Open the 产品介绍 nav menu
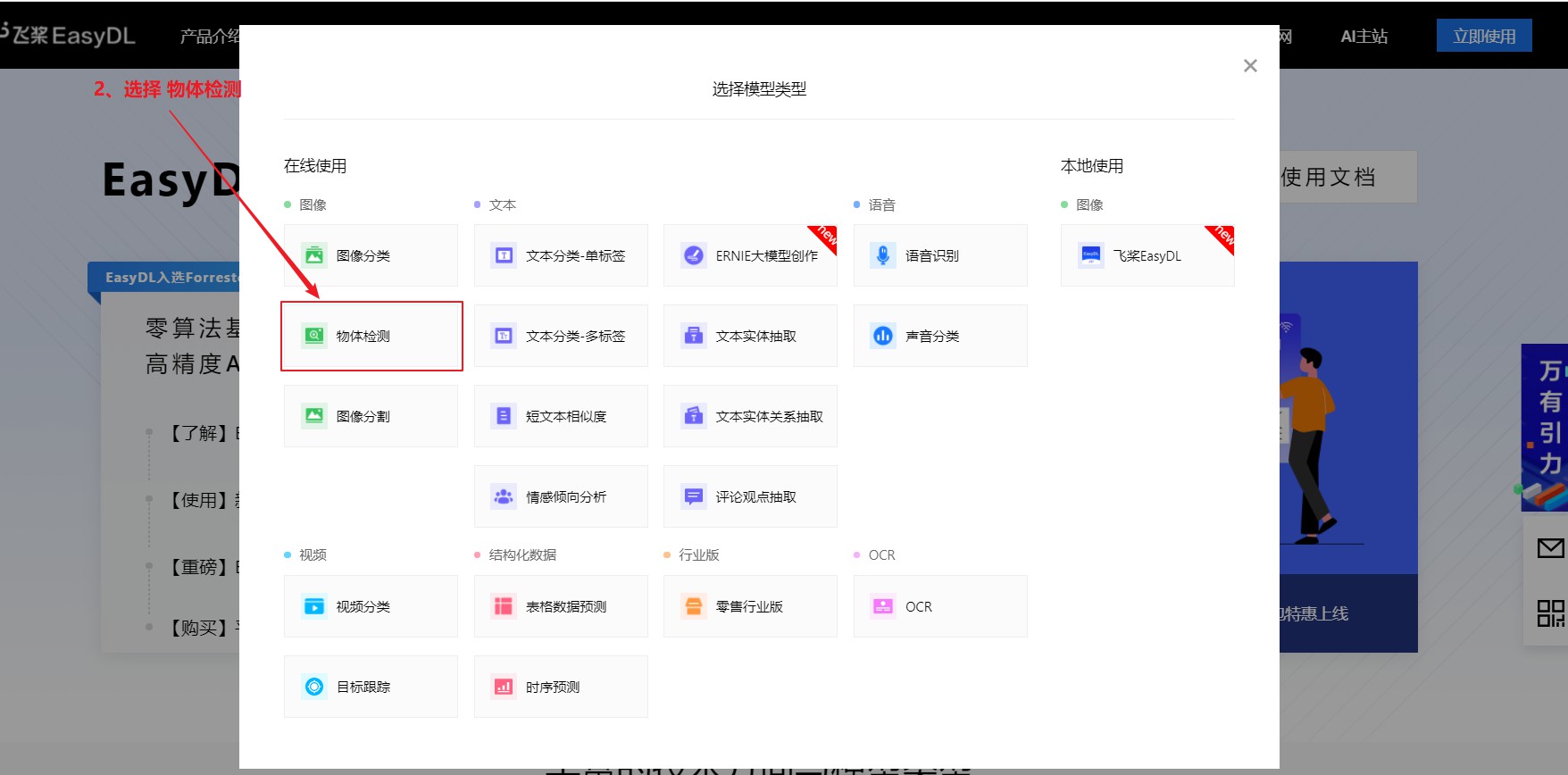 [x=210, y=37]
